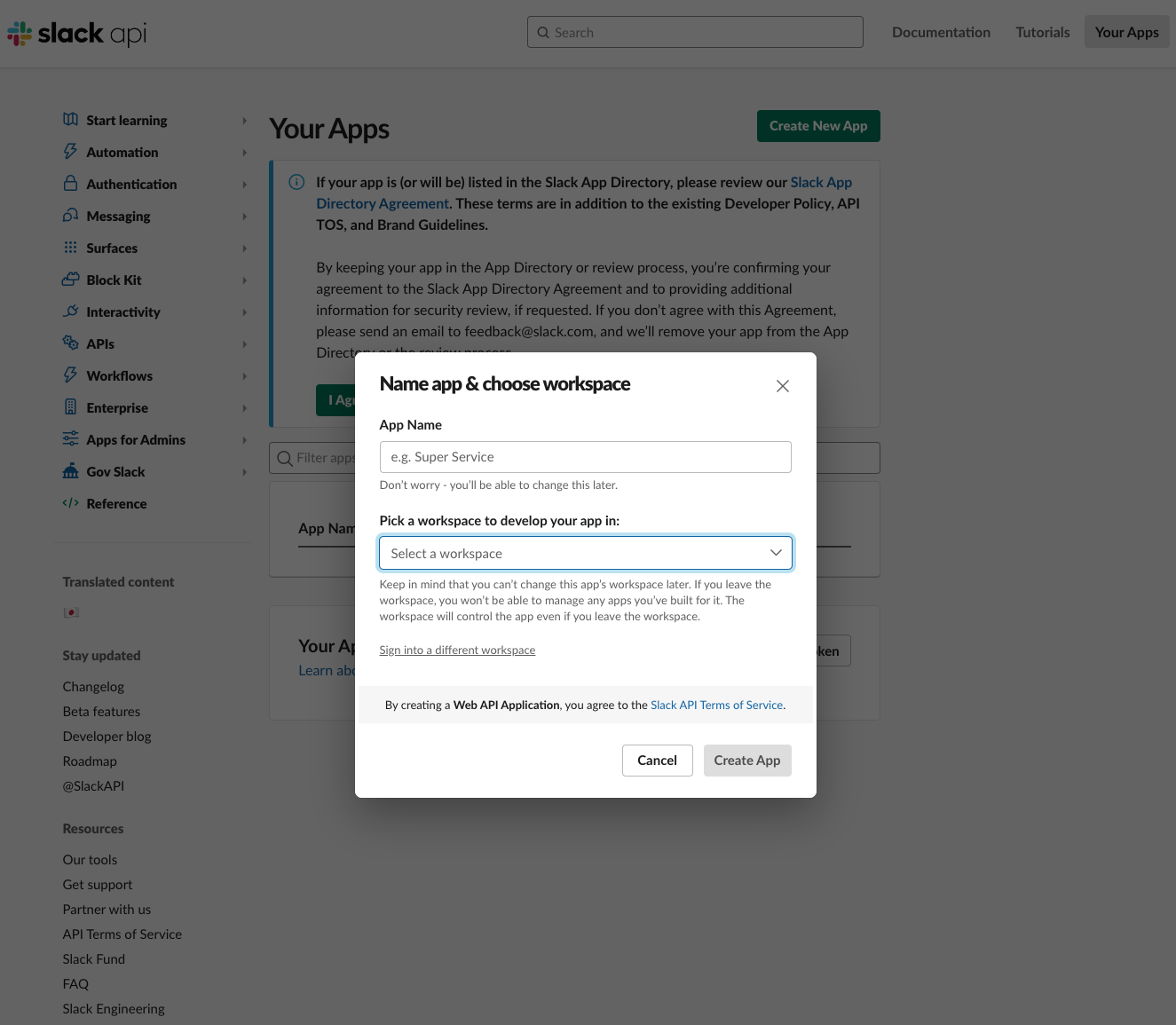1176x1025 pixels.
Task: Open the Slack Engineering link
Action: tap(114, 1009)
